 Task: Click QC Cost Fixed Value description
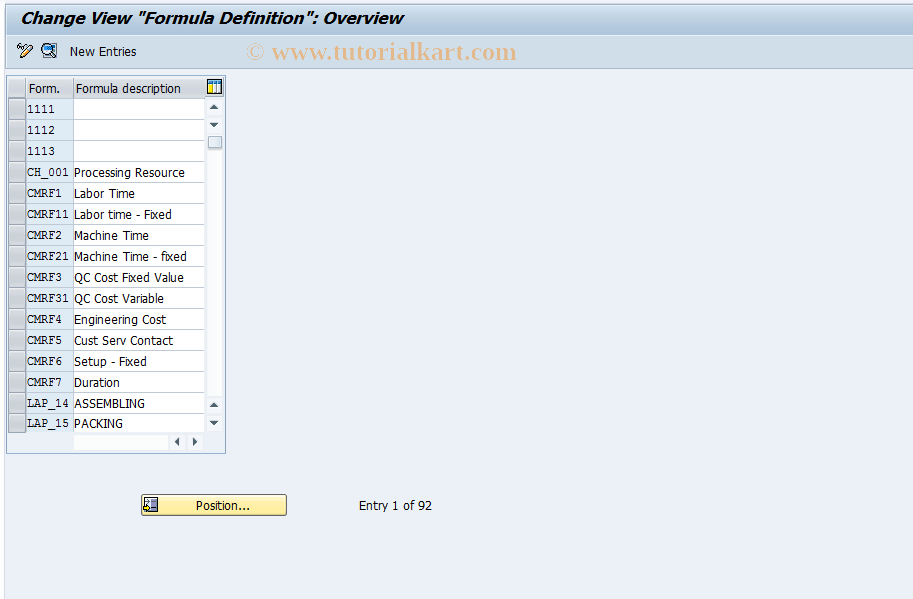[139, 277]
